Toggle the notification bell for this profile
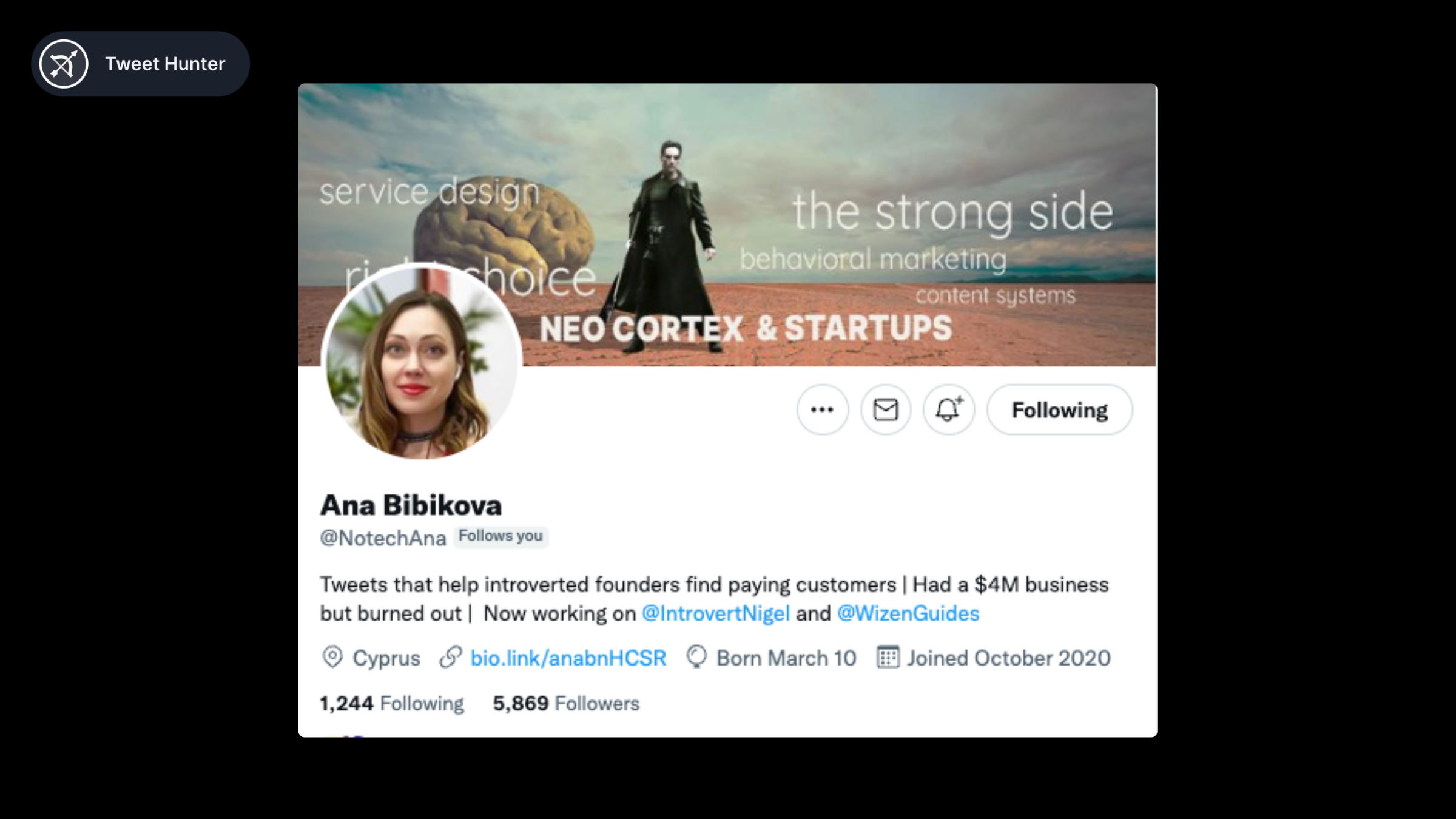 pos(948,409)
